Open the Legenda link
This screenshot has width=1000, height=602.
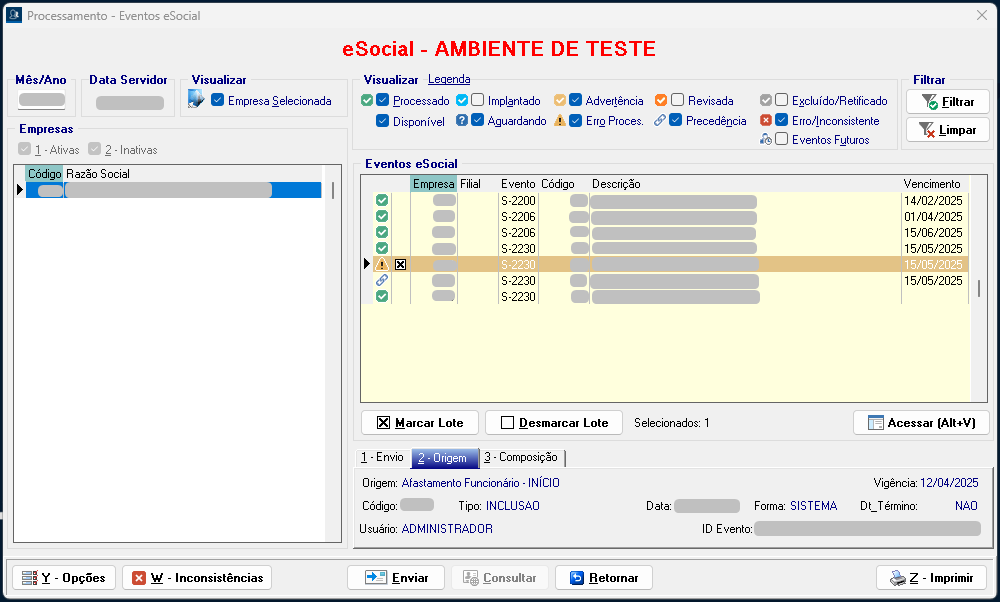click(449, 80)
